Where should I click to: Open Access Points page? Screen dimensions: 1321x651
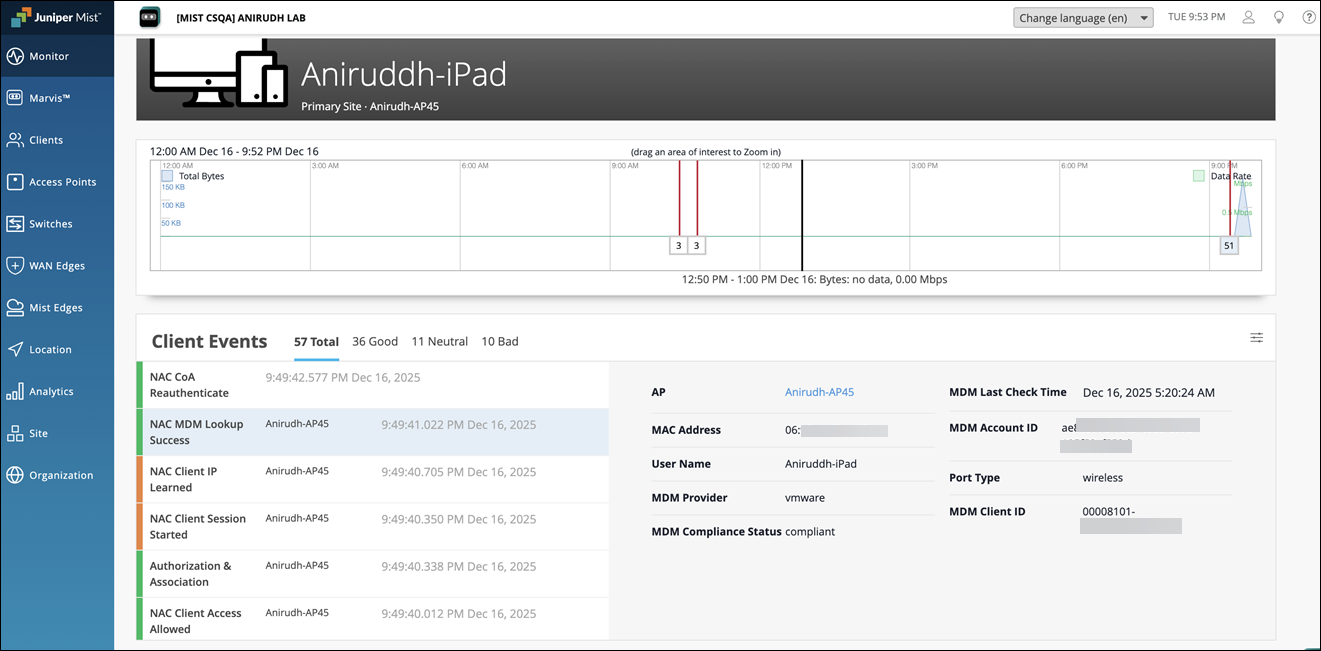62,182
